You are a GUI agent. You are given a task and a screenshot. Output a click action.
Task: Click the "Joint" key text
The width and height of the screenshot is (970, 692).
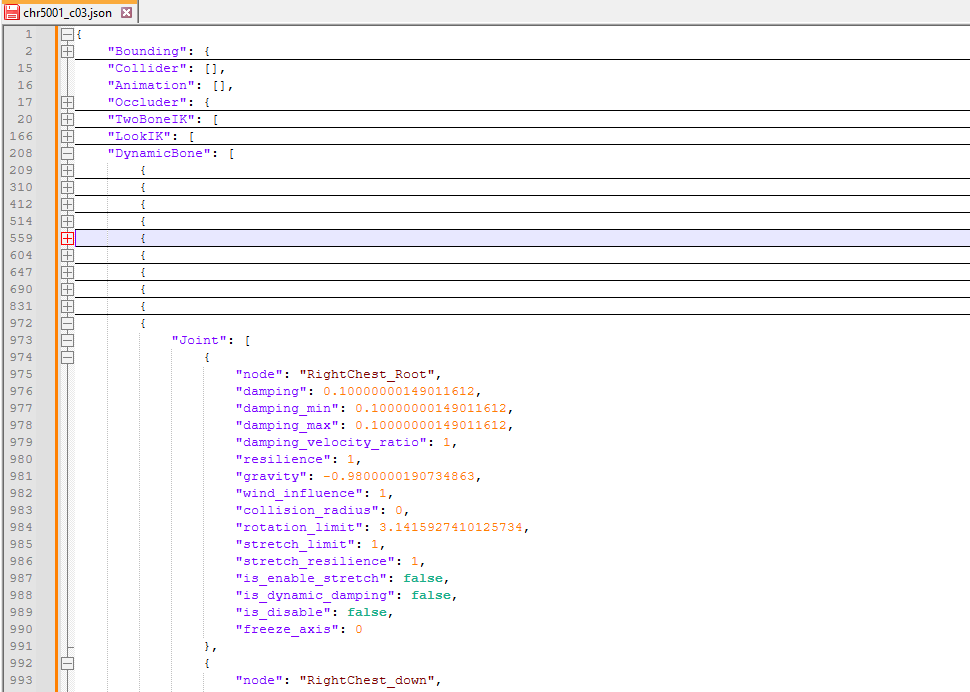click(x=199, y=340)
